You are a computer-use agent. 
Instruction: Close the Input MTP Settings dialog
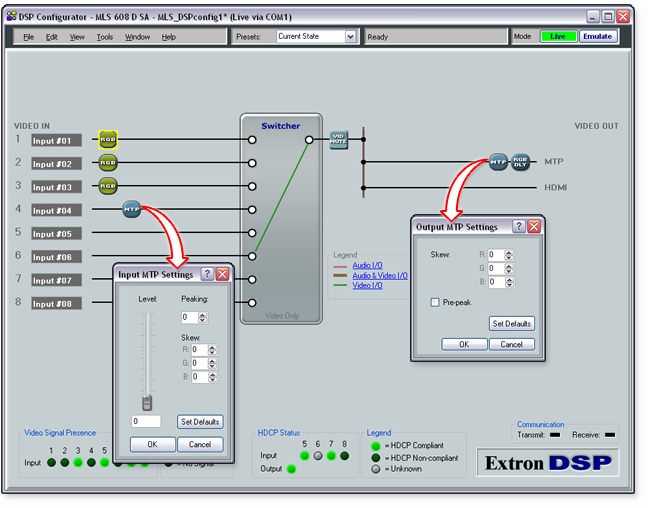[x=222, y=274]
